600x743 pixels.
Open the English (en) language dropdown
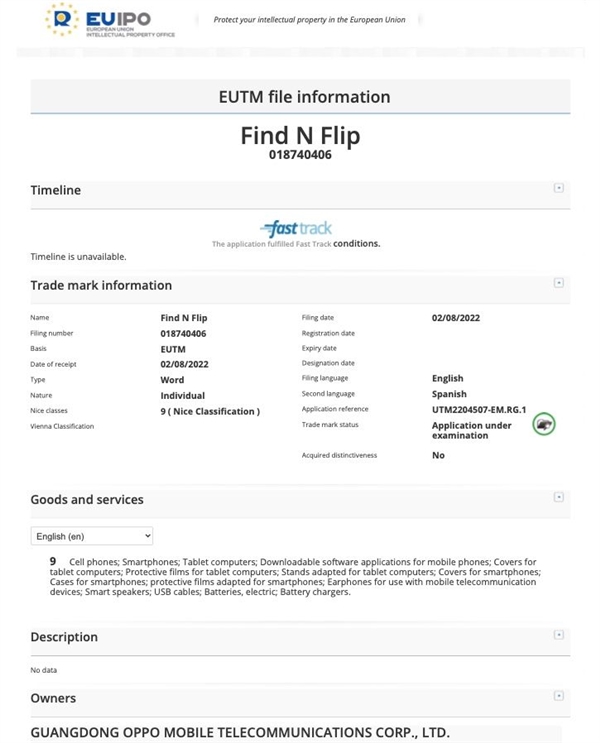pyautogui.click(x=92, y=536)
